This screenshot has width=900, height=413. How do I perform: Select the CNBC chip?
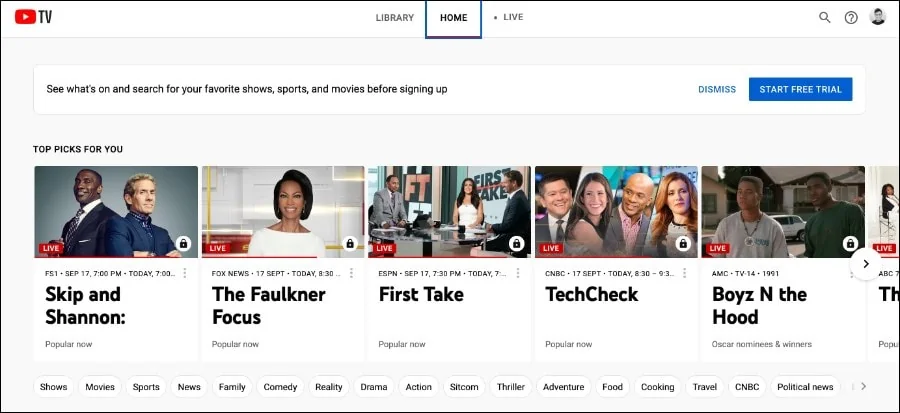(747, 387)
